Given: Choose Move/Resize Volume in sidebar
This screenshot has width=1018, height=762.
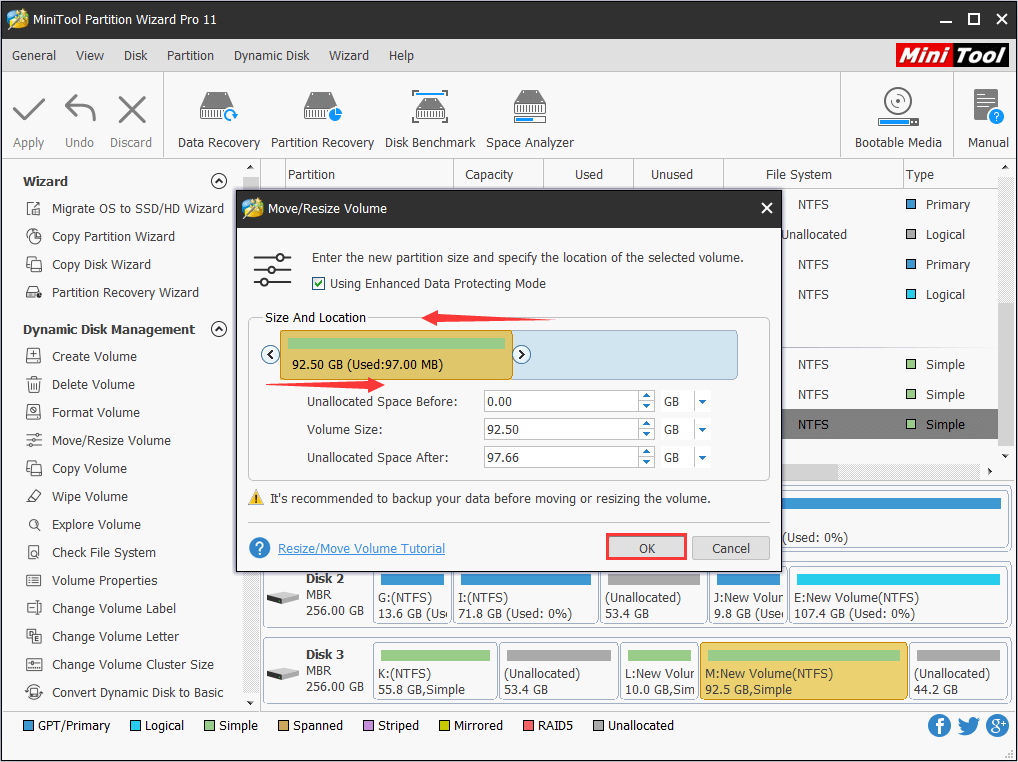Looking at the screenshot, I should point(98,440).
